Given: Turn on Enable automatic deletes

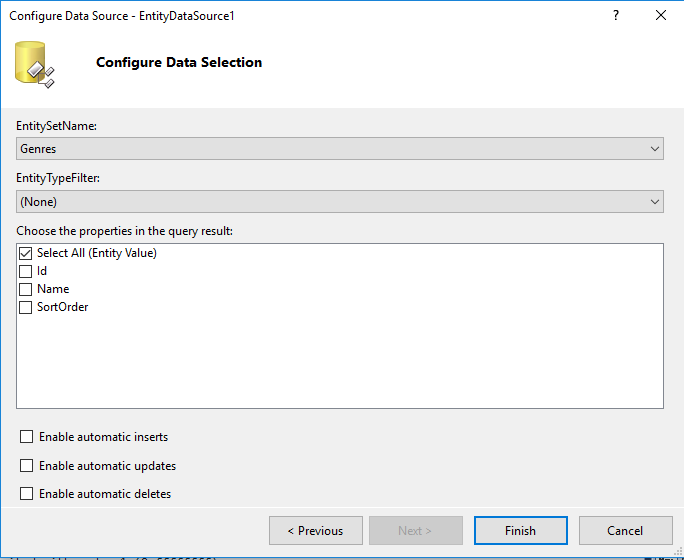Looking at the screenshot, I should [26, 494].
